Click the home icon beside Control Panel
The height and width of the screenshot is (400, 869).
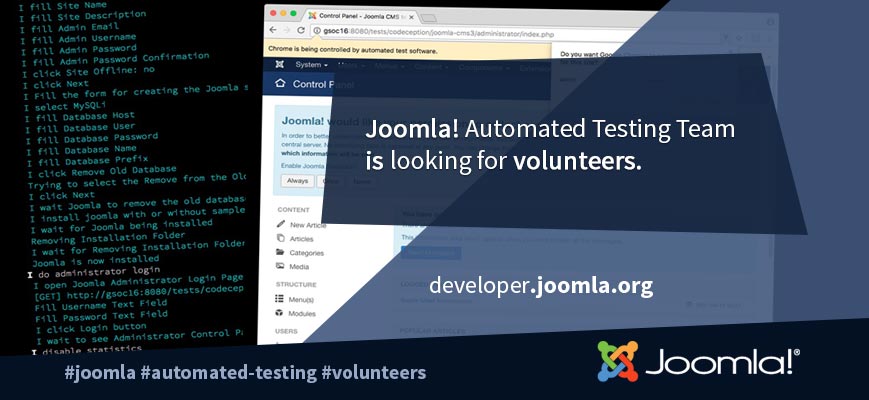pos(280,83)
